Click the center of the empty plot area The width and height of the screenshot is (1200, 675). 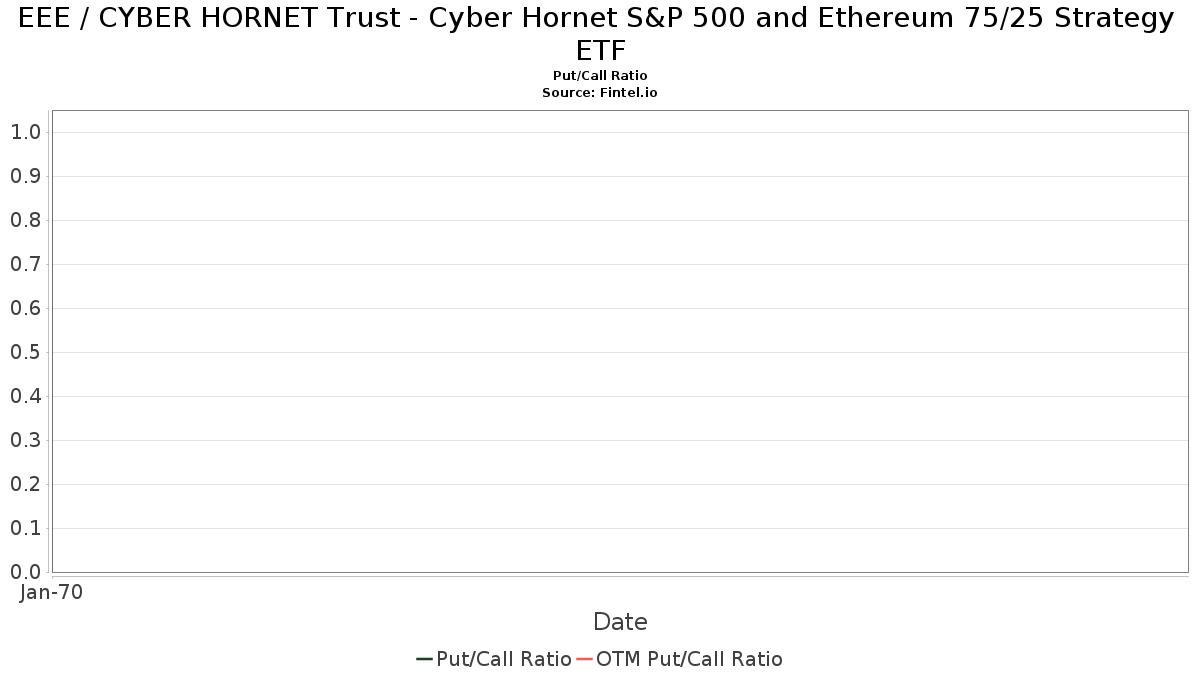click(620, 341)
